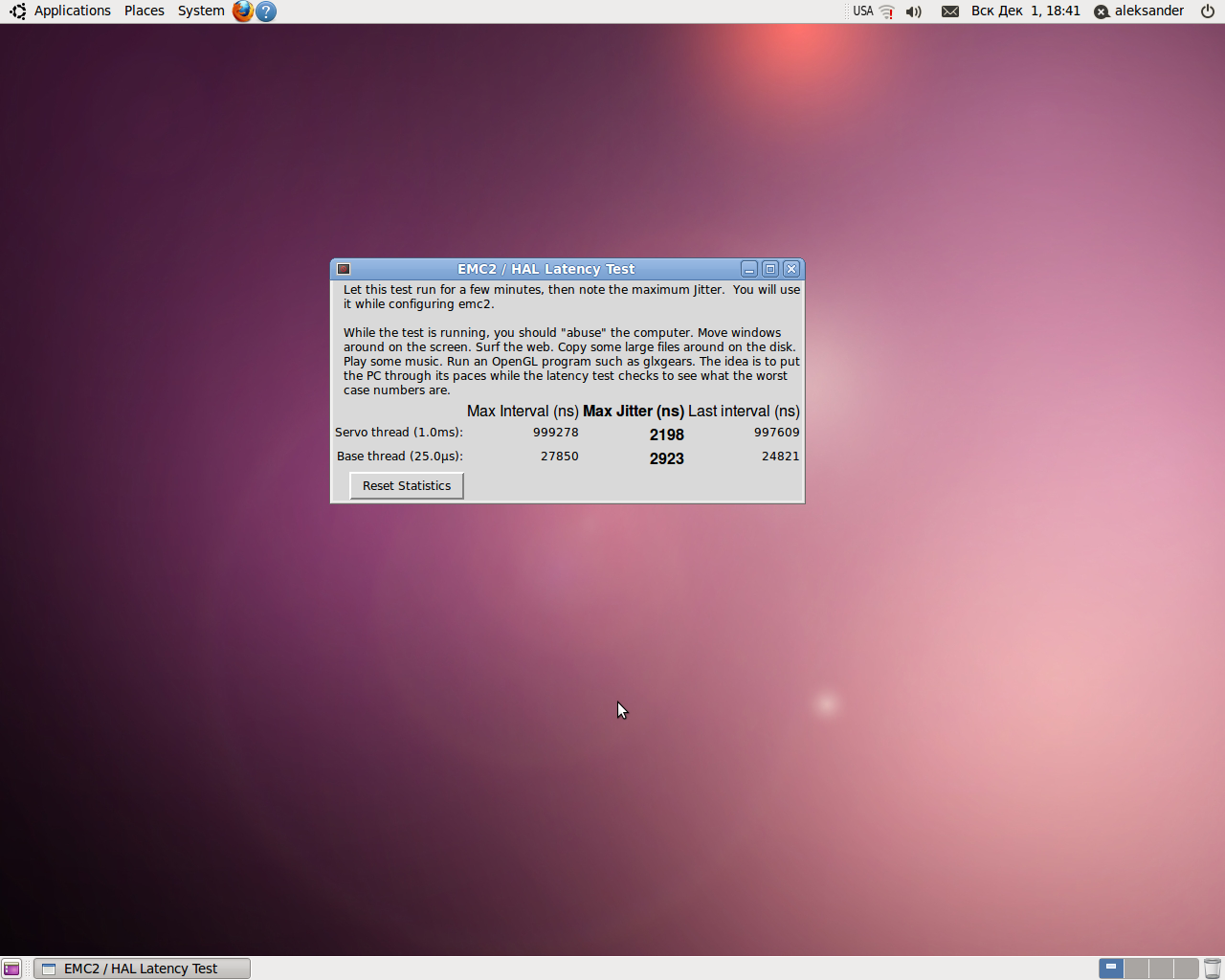This screenshot has width=1225, height=980.
Task: Open the System menu
Action: [201, 11]
